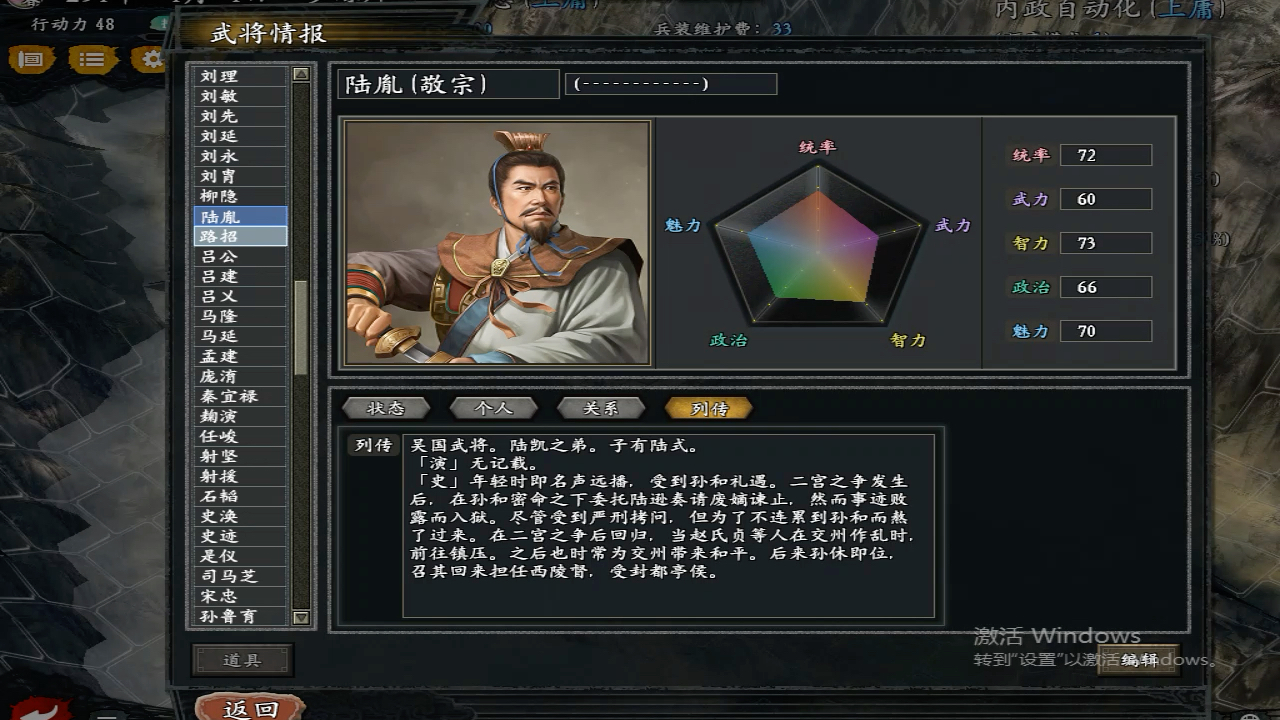Select officer 秦宜禄 in the list
This screenshot has width=1280, height=720.
pos(240,396)
